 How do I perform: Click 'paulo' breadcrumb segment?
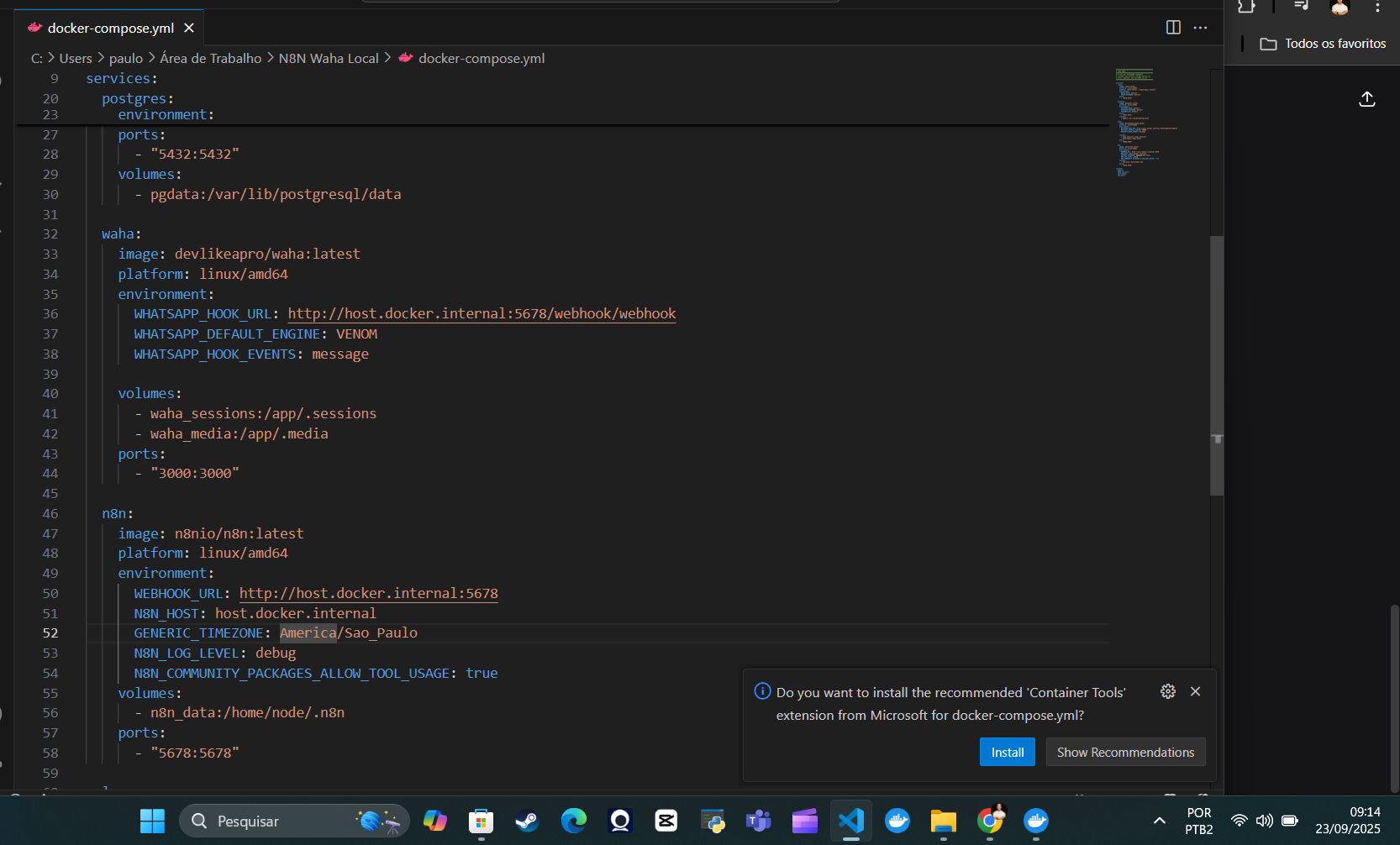coord(126,58)
